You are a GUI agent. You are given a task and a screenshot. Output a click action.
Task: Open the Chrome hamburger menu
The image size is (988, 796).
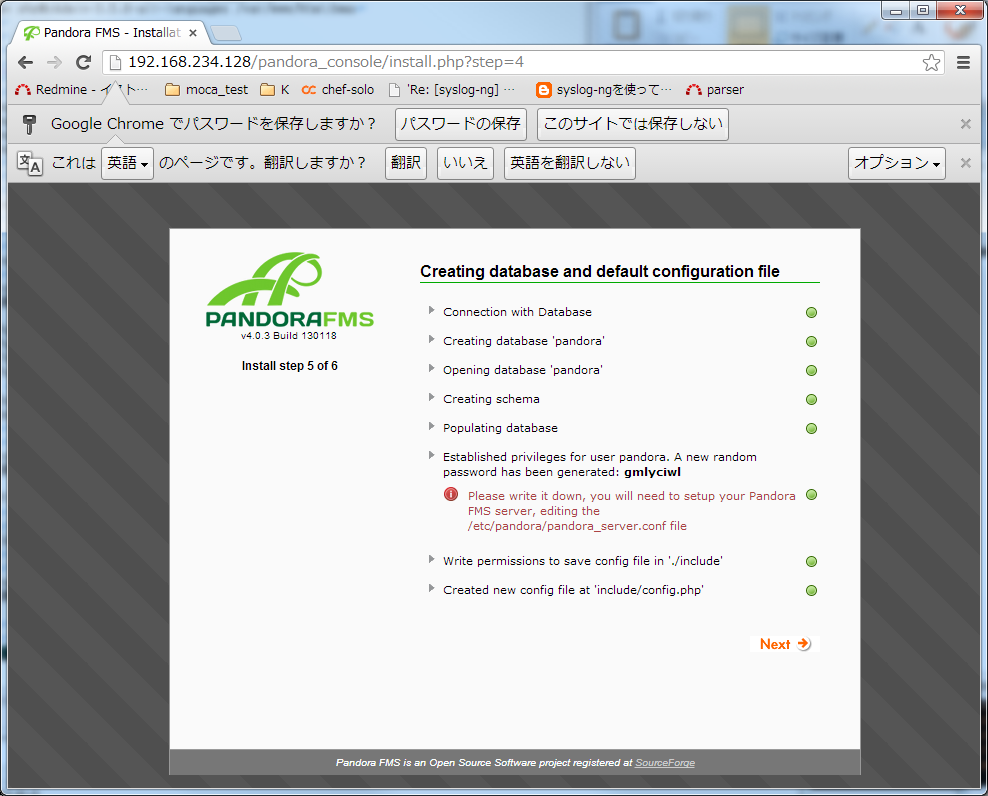[964, 62]
